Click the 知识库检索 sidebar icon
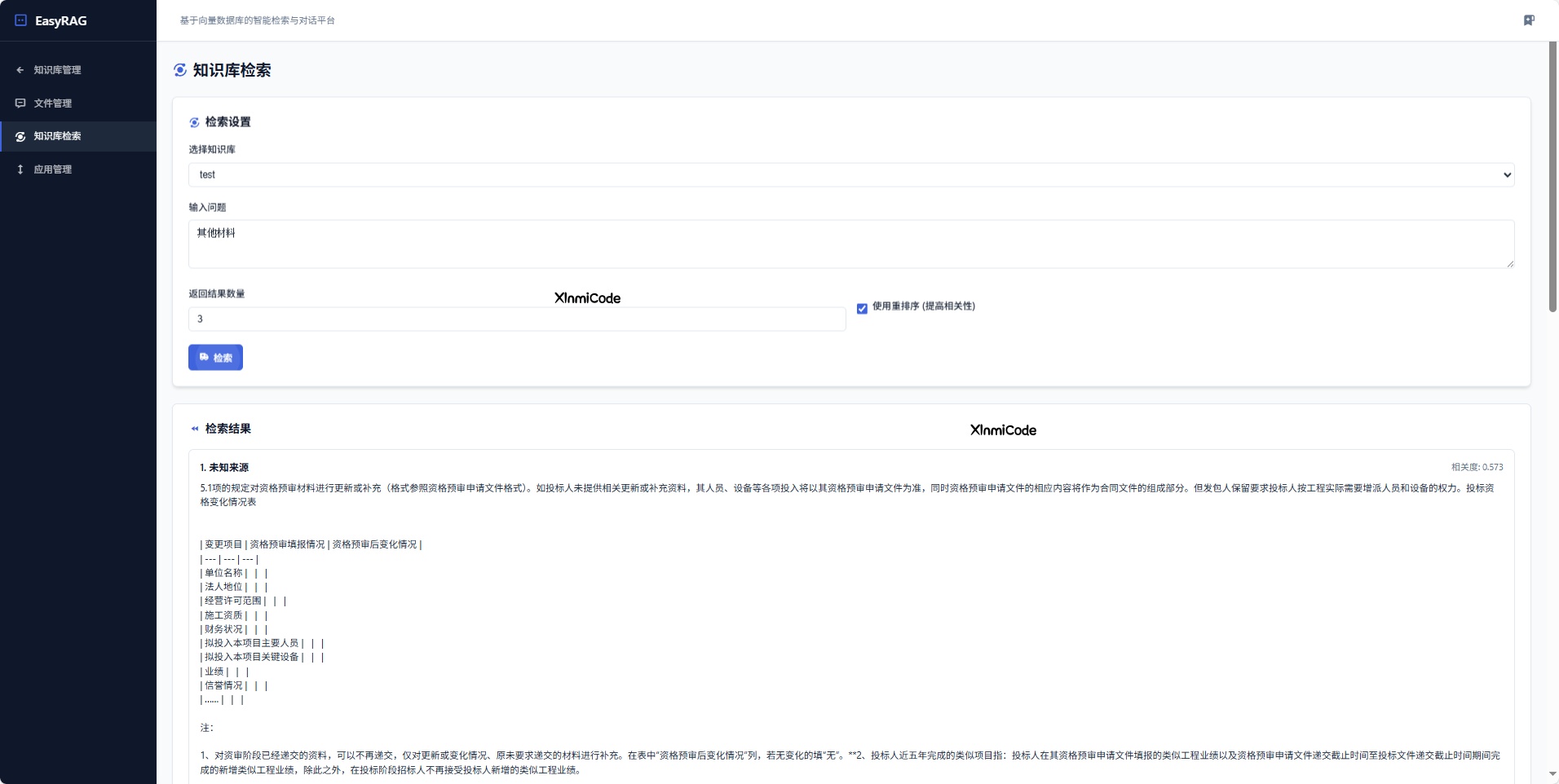Screen dimensions: 1559x784 coord(20,136)
